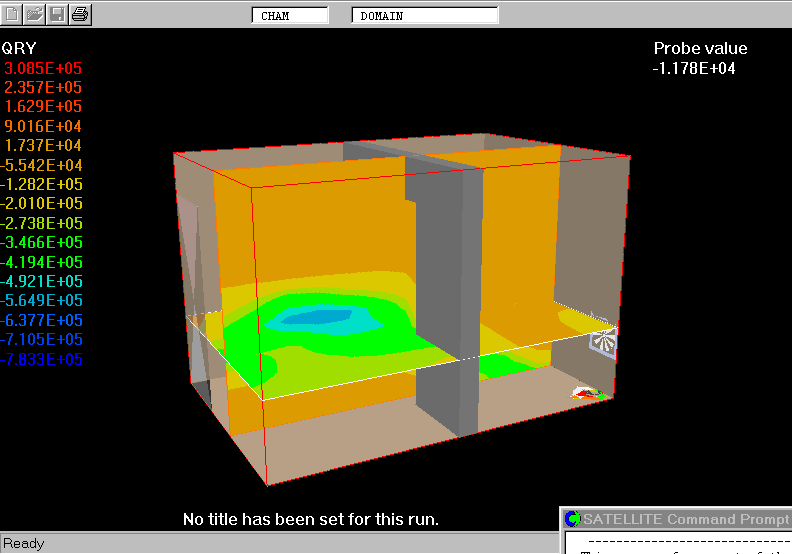Click the New file toolbar icon

[11, 15]
